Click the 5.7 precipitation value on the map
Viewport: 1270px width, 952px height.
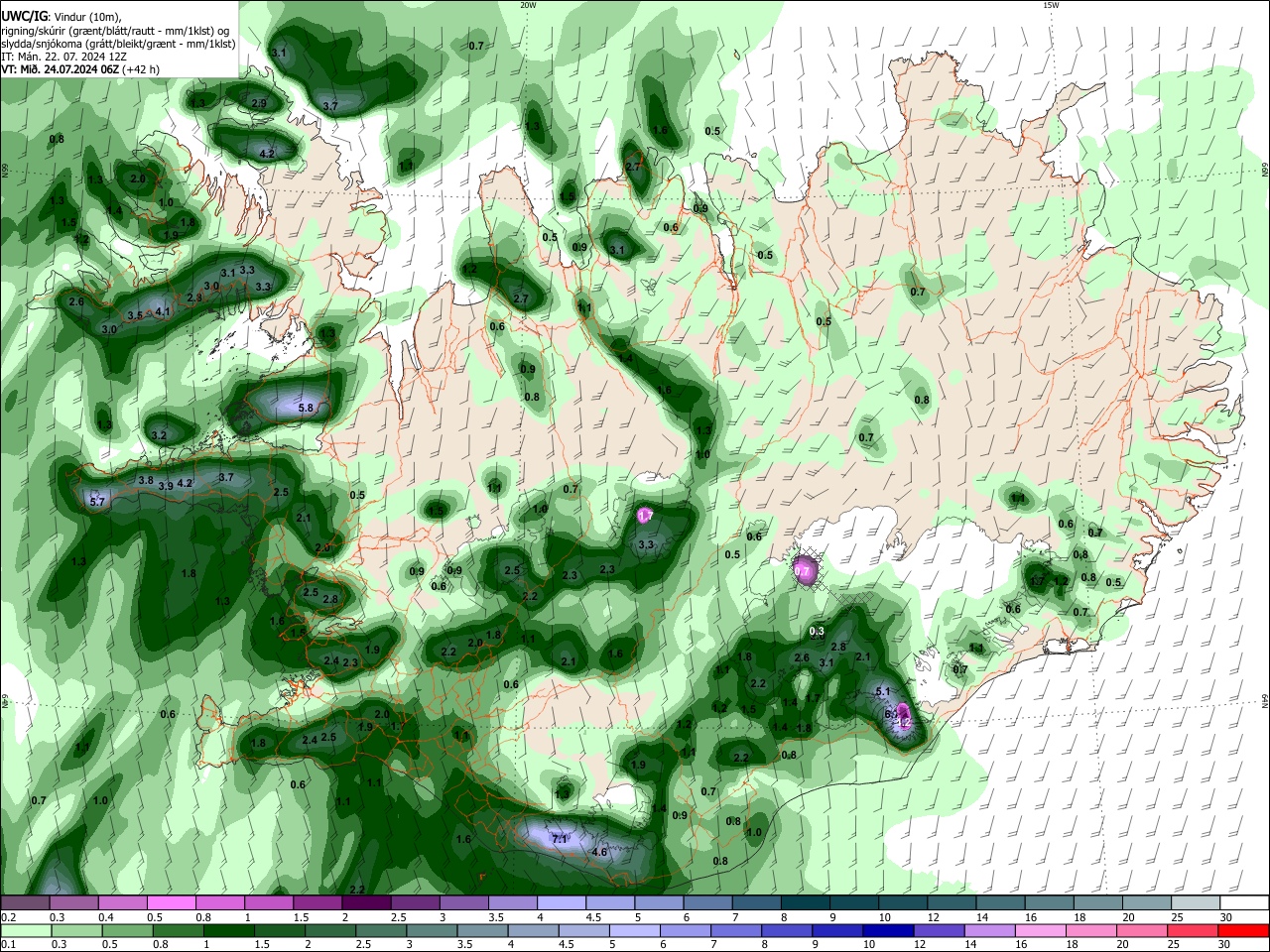click(x=97, y=502)
